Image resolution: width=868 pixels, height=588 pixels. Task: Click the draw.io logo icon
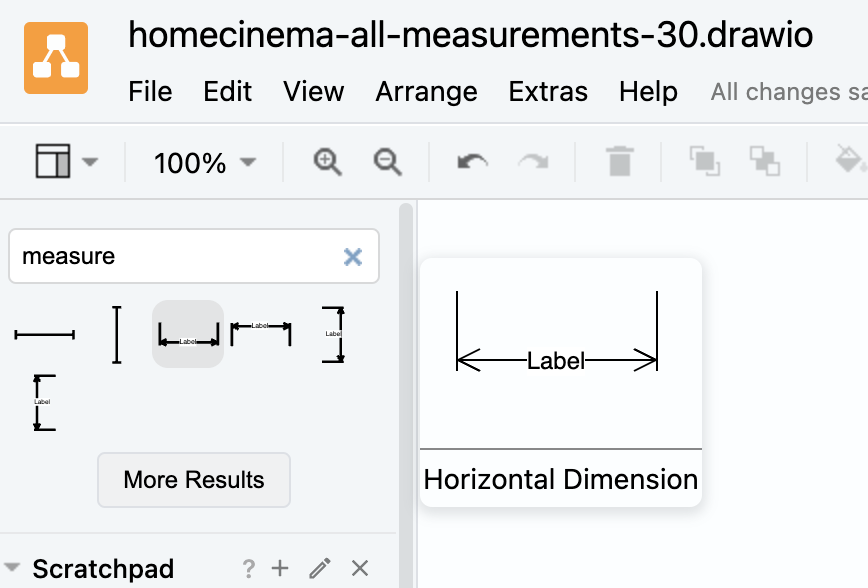[x=56, y=57]
